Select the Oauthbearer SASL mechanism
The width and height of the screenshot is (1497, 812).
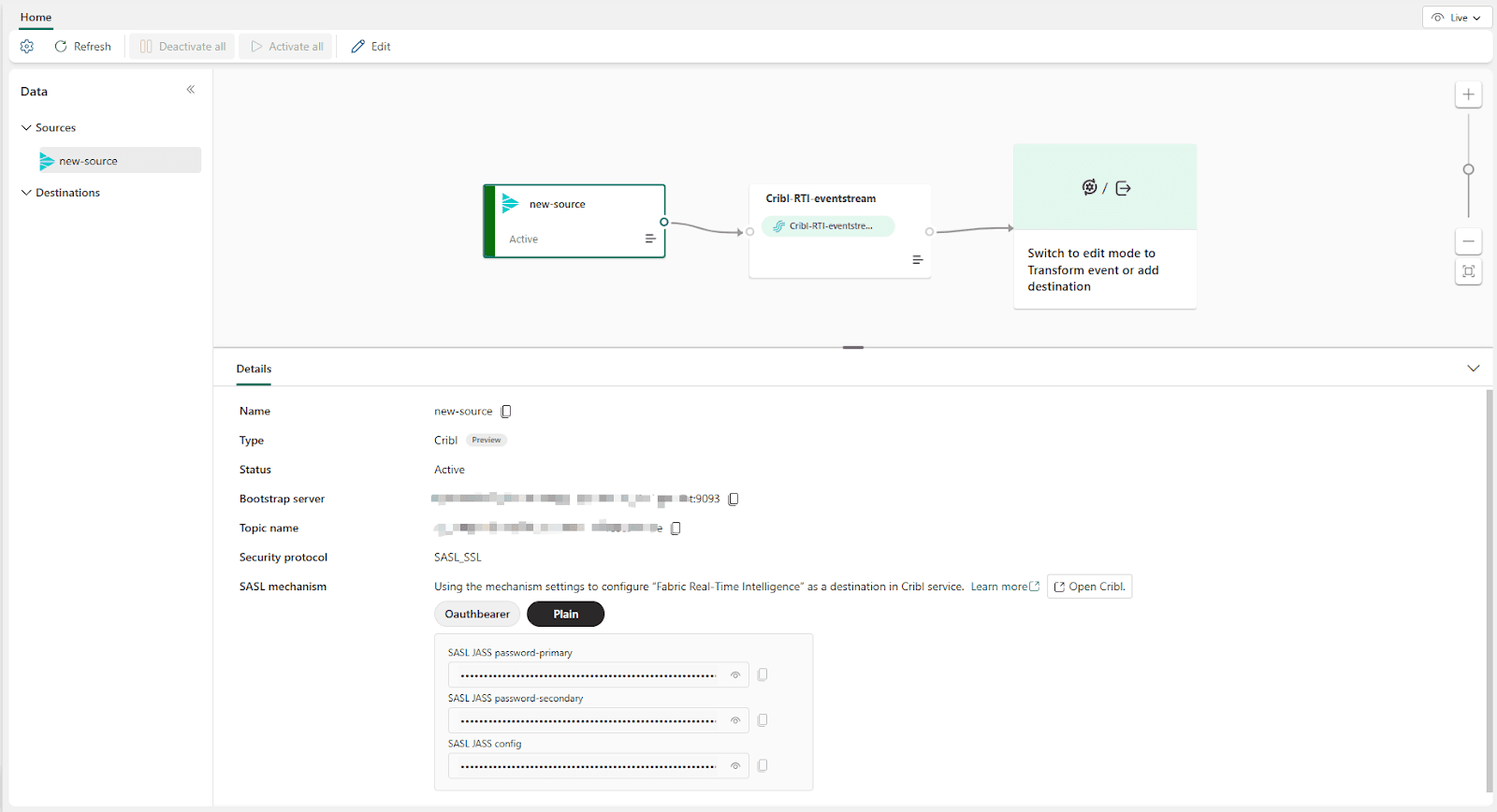point(477,615)
